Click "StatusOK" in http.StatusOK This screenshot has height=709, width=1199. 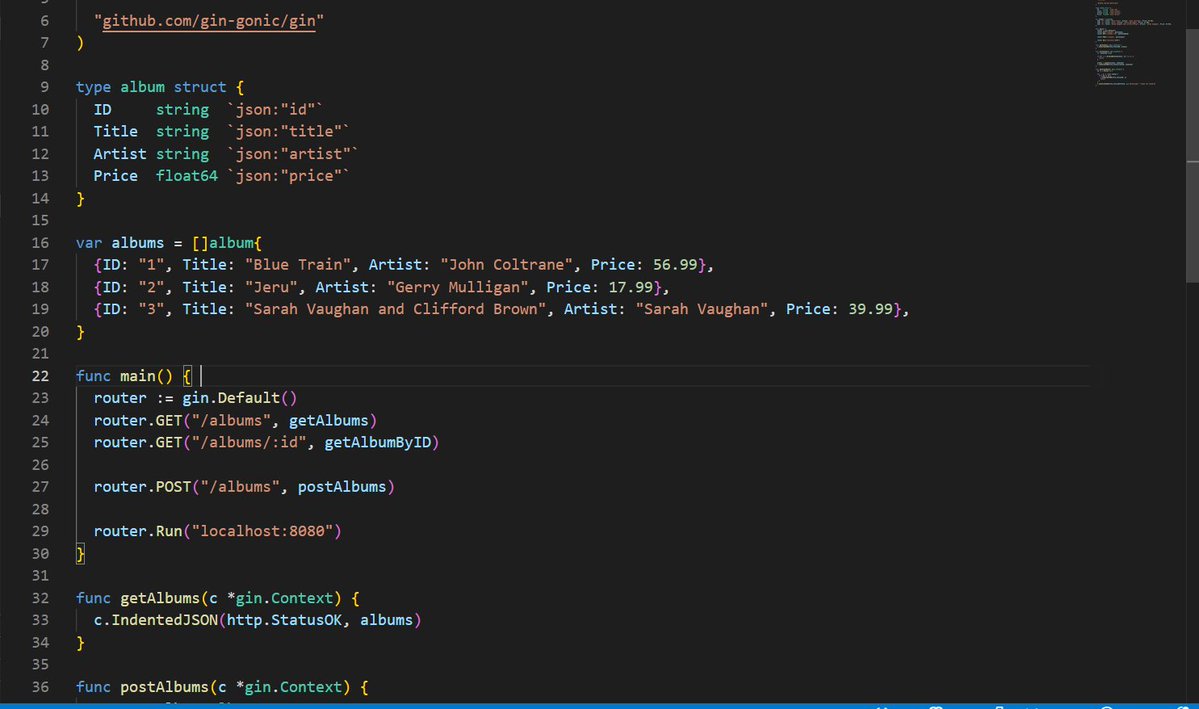pyautogui.click(x=306, y=620)
